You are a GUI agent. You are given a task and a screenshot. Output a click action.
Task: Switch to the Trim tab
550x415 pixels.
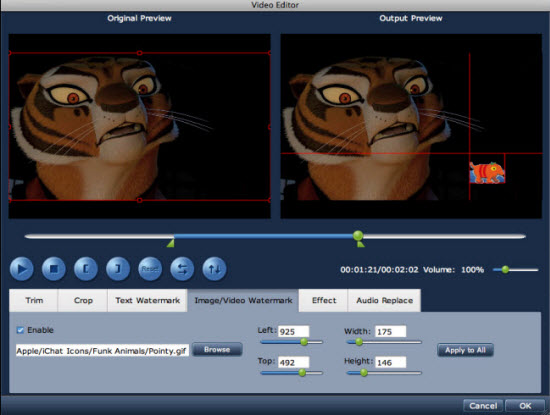tap(34, 300)
